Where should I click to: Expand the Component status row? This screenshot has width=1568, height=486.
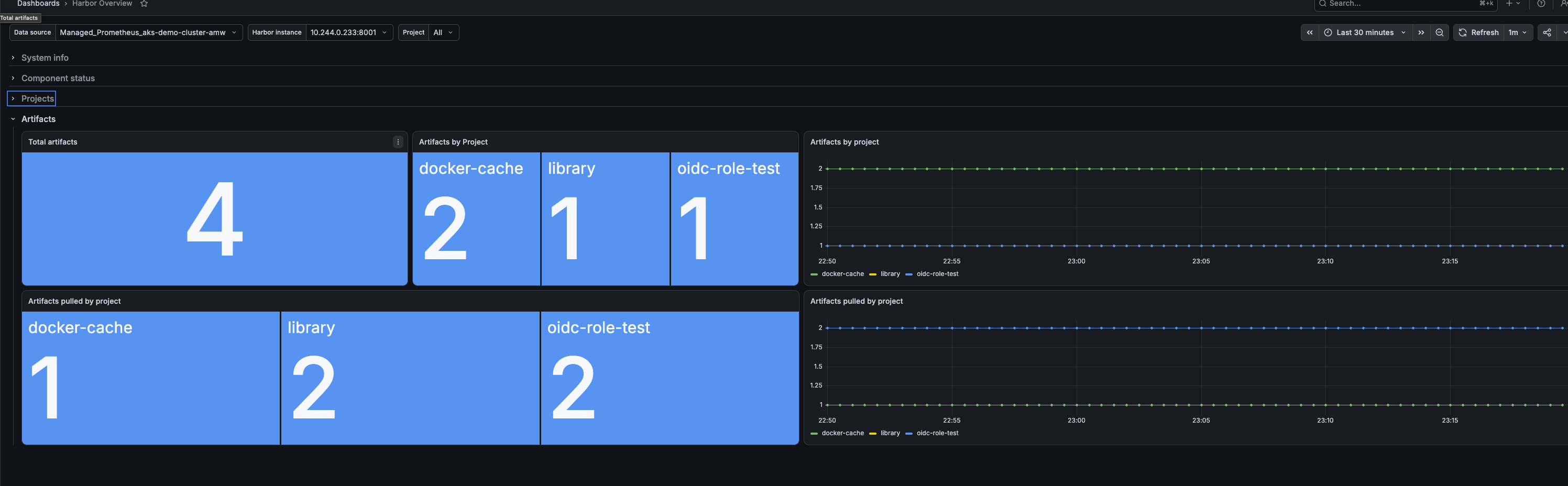coord(58,79)
